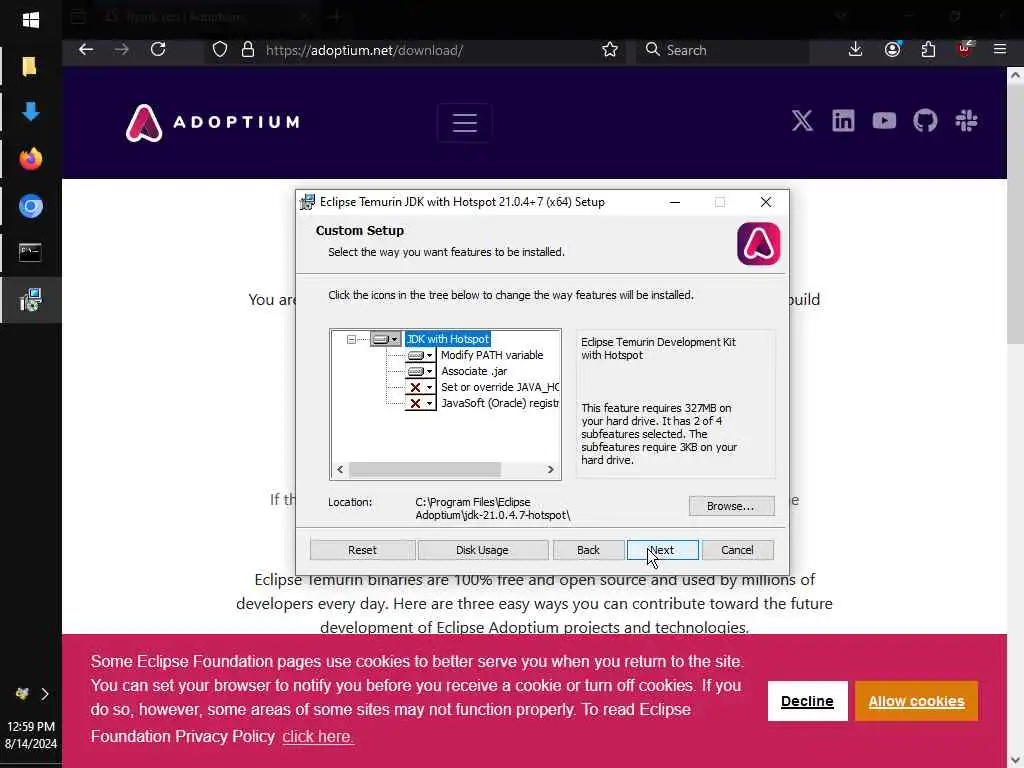The image size is (1024, 768).
Task: Open the tracking protection shield icon
Action: pos(220,50)
